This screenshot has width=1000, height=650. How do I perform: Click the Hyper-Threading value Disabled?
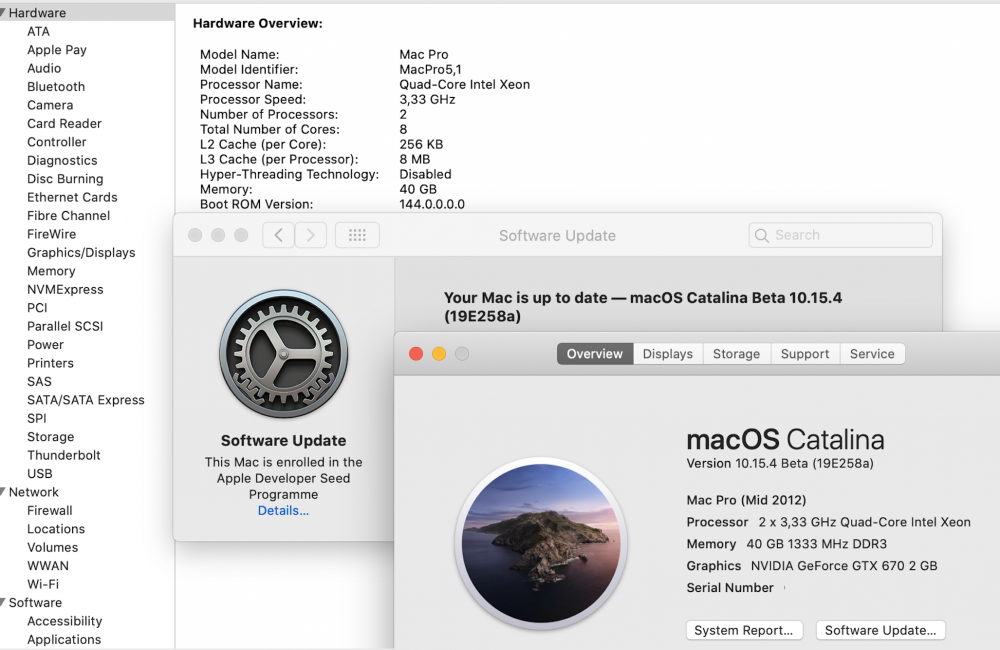(425, 174)
